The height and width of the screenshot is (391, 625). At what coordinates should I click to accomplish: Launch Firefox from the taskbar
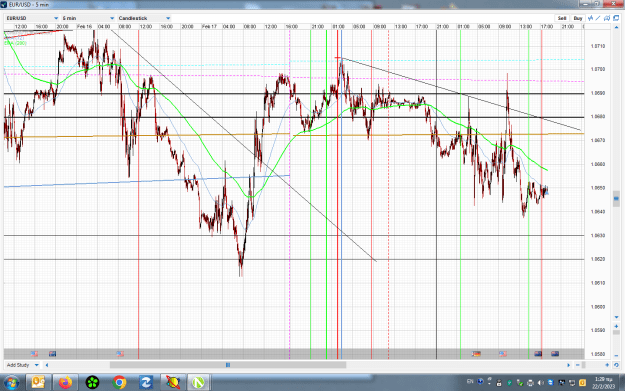tap(65, 383)
